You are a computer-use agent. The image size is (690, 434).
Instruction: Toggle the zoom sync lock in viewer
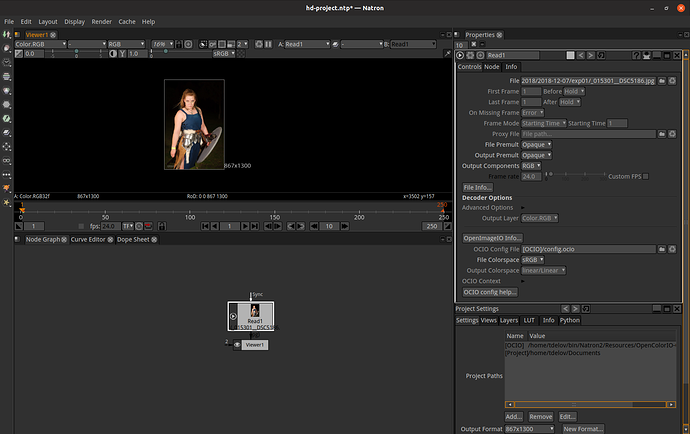tap(179, 44)
